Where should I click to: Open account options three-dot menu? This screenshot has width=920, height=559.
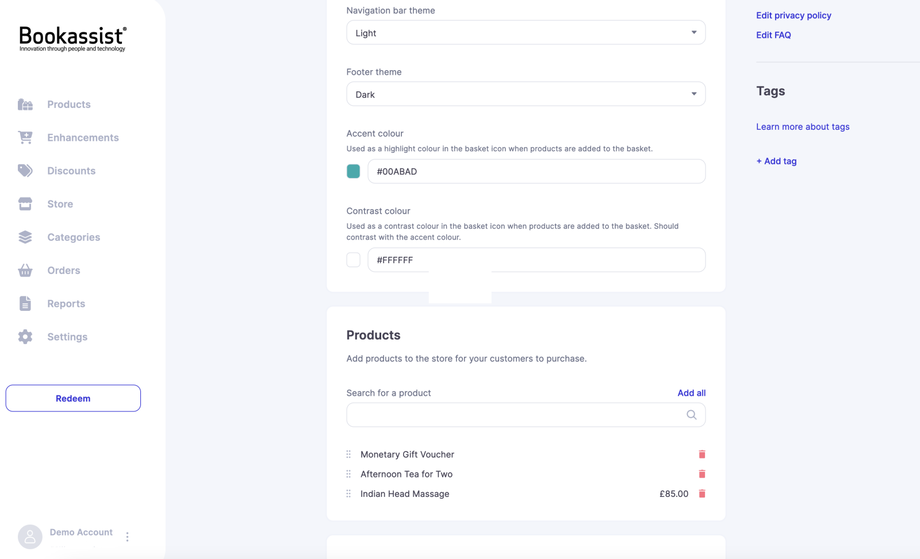pos(127,537)
